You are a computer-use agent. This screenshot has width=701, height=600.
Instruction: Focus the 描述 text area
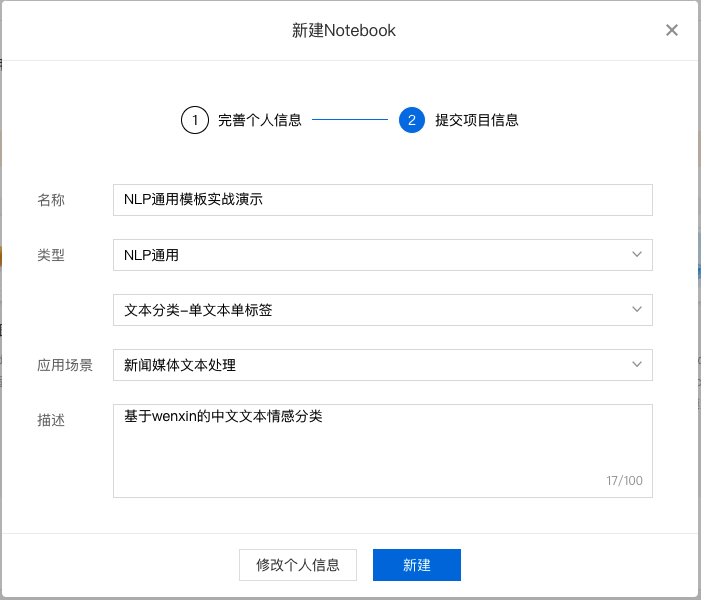383,451
